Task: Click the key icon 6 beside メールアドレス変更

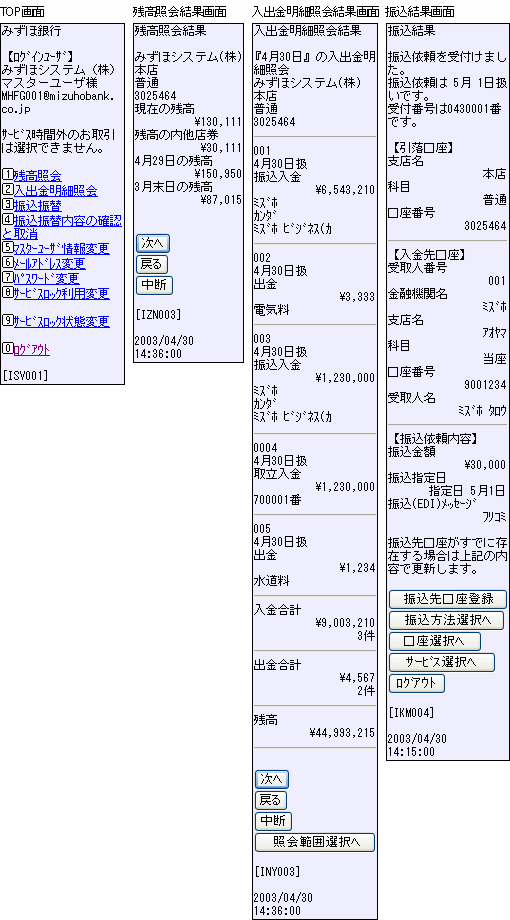Action: pyautogui.click(x=8, y=263)
